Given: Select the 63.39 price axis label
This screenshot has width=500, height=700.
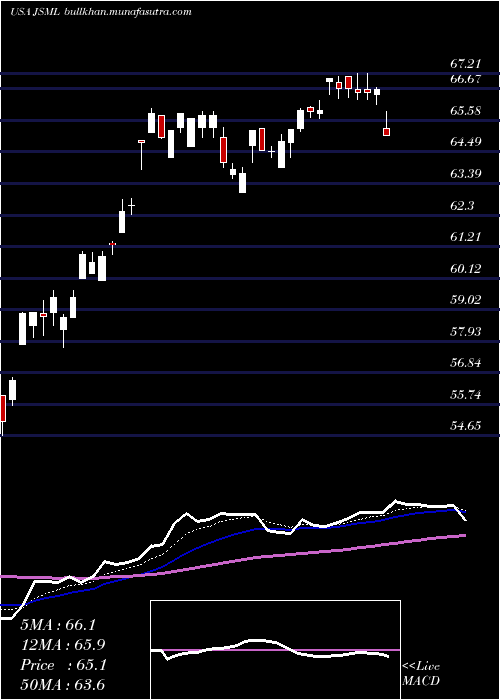Looking at the screenshot, I should click(x=465, y=174).
